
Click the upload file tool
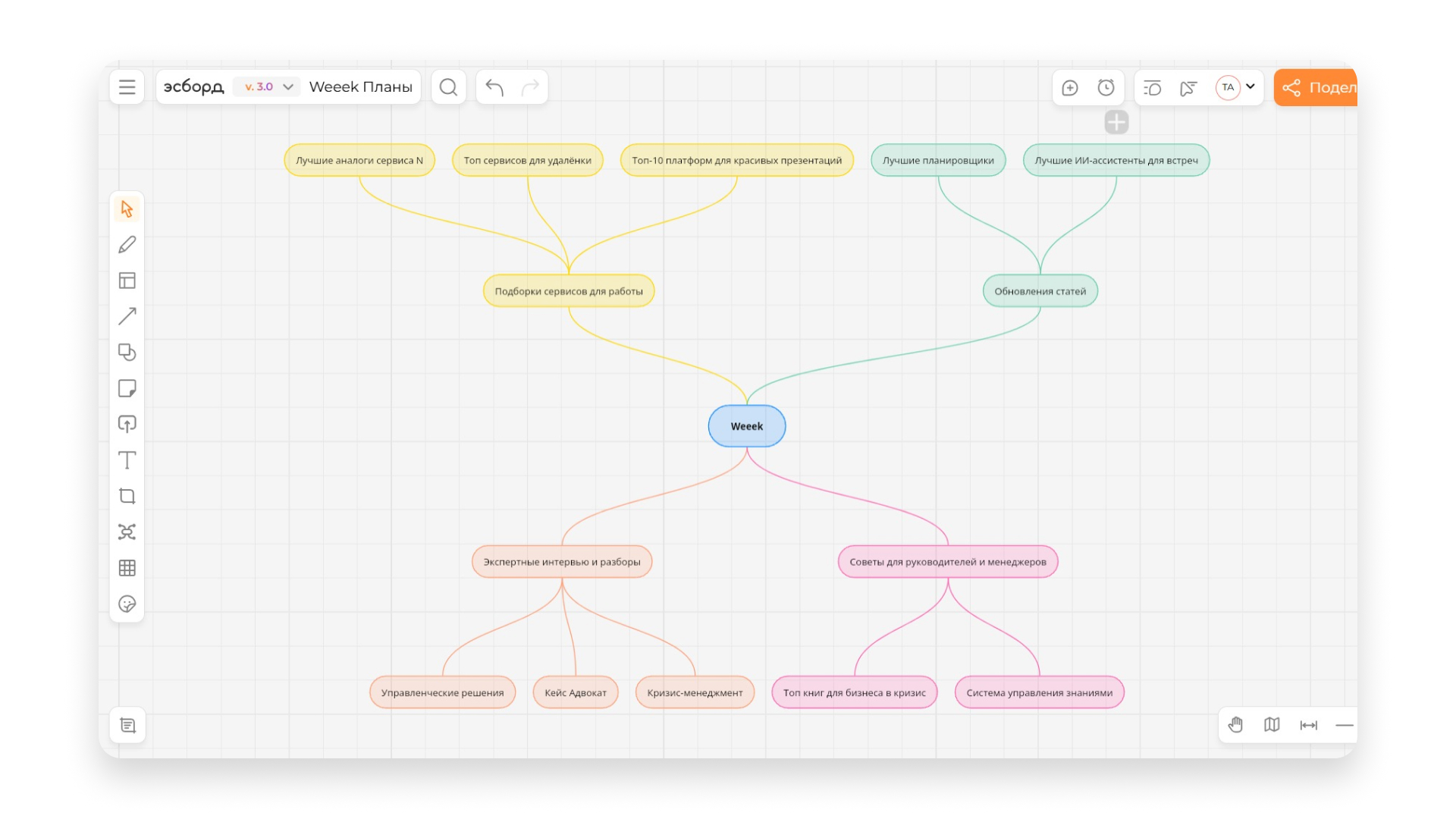pyautogui.click(x=127, y=424)
